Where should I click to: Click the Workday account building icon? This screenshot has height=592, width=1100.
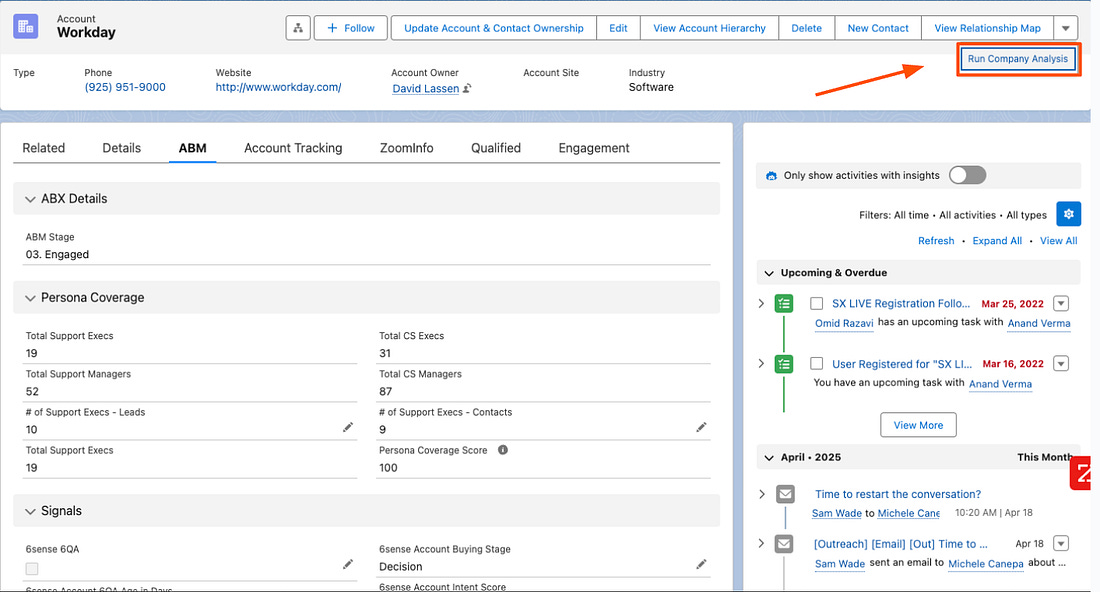[26, 27]
